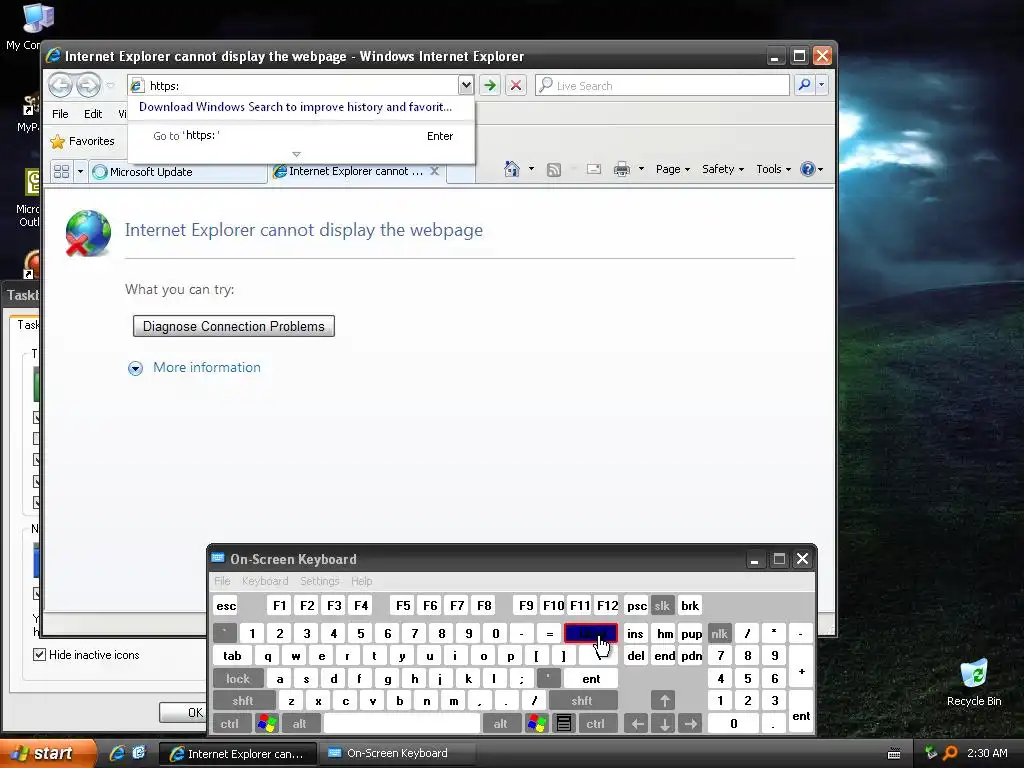Viewport: 1024px width, 768px height.
Task: Click the Print icon in command bar
Action: click(622, 170)
